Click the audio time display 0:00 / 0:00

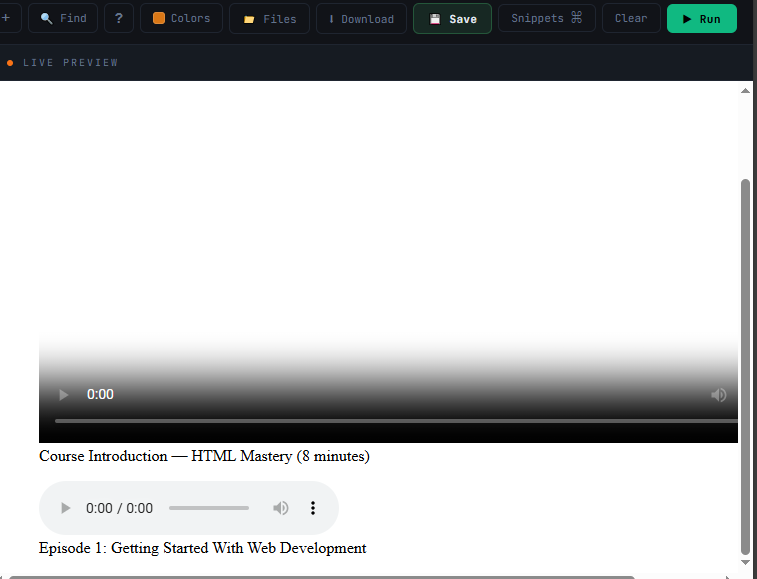119,508
